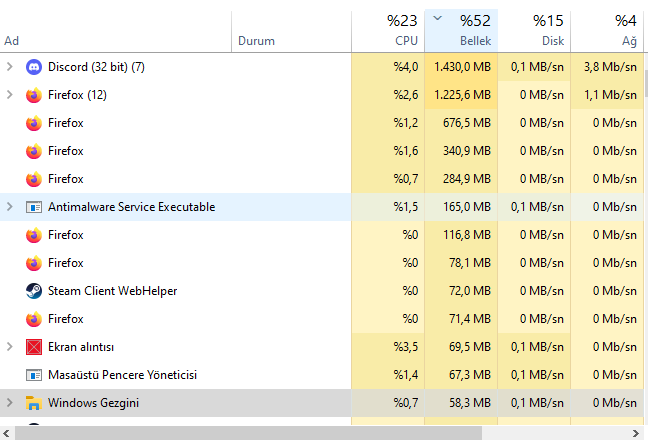Click the Steam Client WebHelper icon

pyautogui.click(x=33, y=291)
